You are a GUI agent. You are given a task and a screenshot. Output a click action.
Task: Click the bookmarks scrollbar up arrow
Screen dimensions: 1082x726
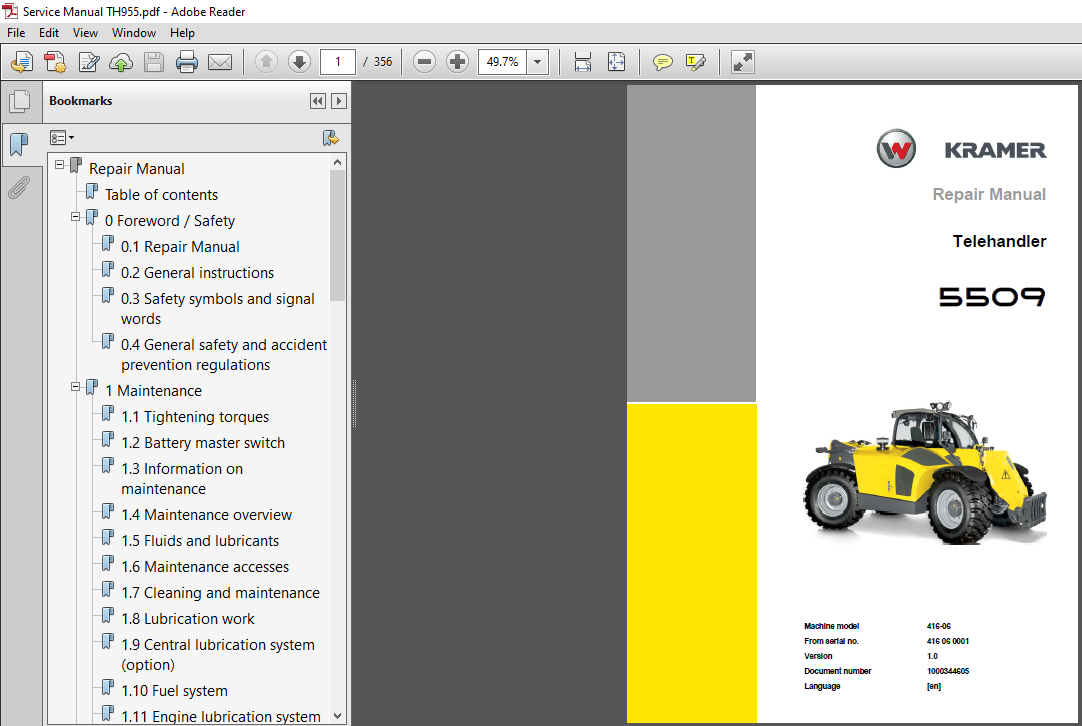337,162
